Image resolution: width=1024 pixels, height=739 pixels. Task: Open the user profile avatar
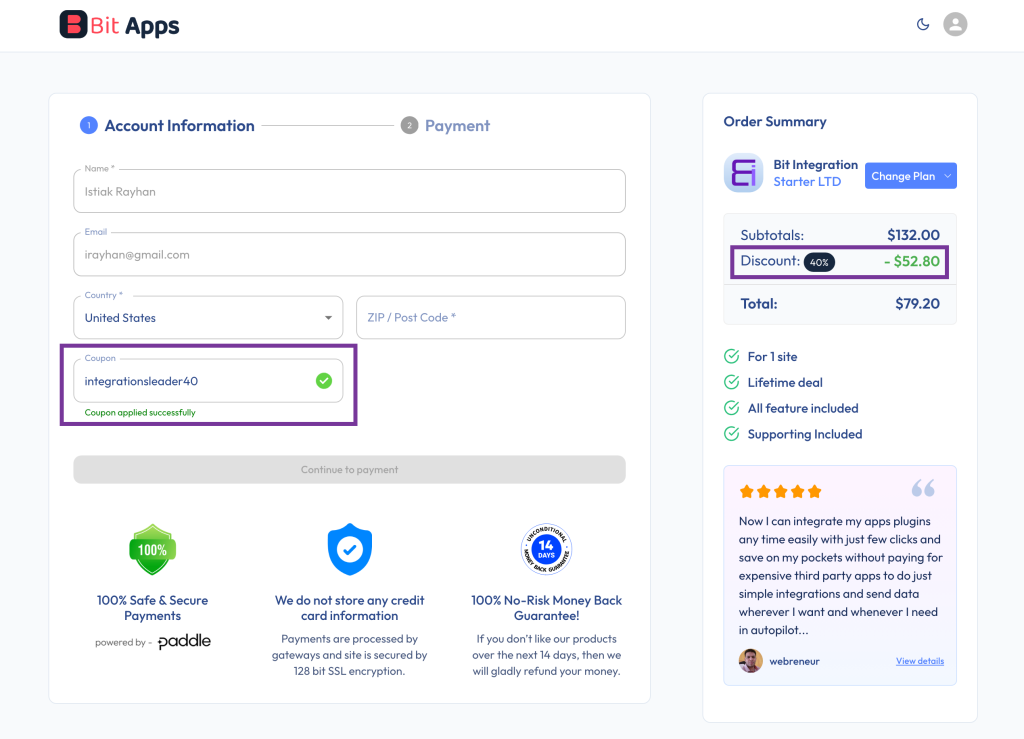click(x=955, y=25)
